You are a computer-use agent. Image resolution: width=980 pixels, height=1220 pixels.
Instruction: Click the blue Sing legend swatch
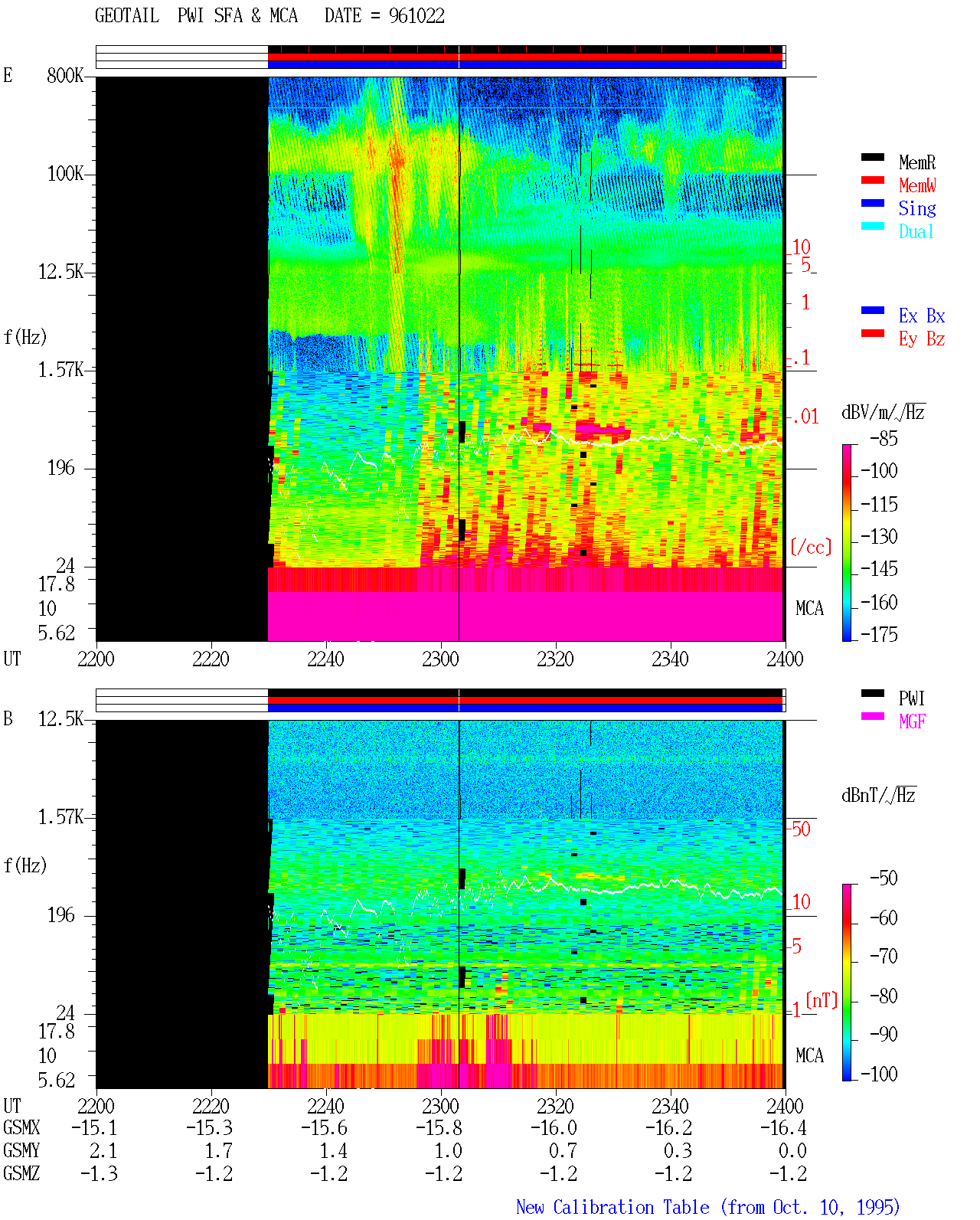click(x=872, y=203)
